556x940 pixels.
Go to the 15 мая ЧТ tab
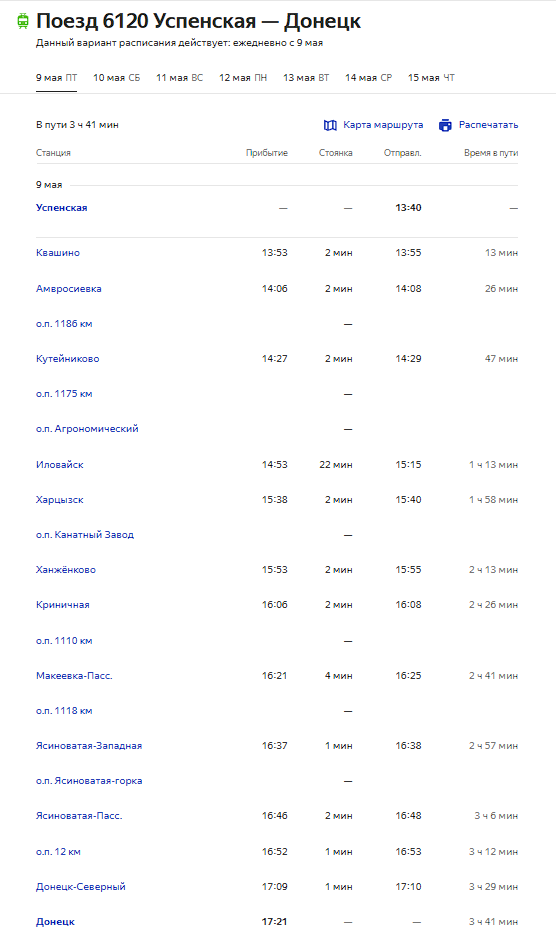coord(431,77)
